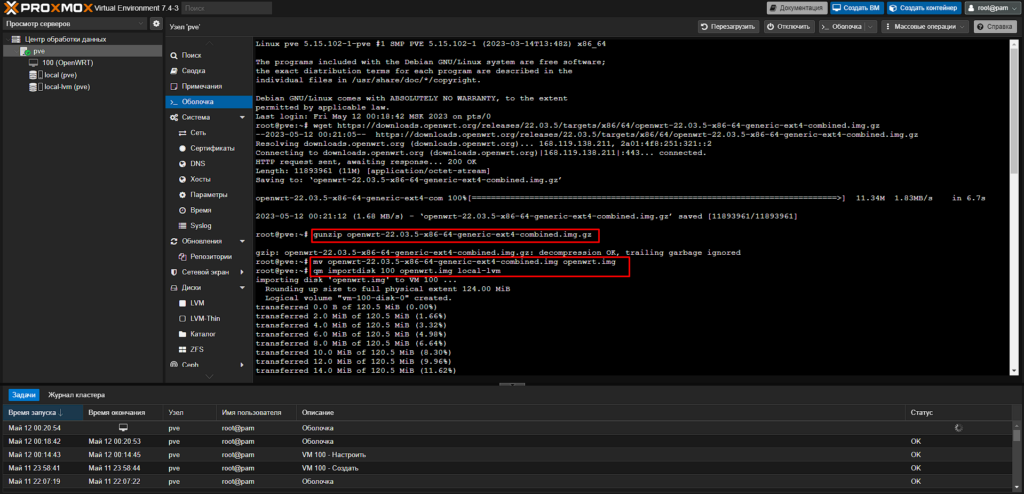This screenshot has width=1024, height=494.
Task: Open the server view gear settings
Action: pos(156,24)
